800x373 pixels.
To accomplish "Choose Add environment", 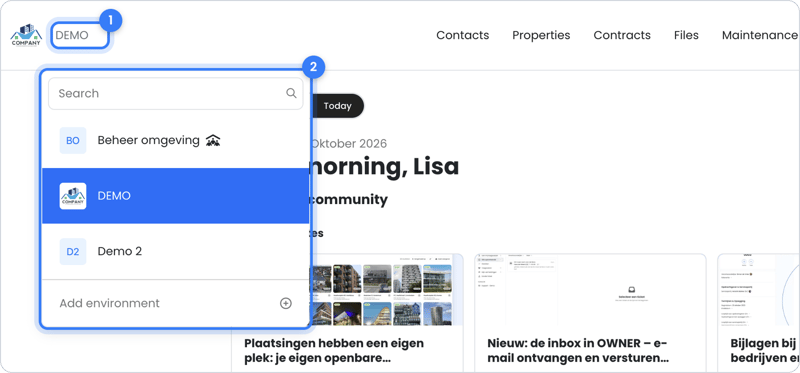I will click(176, 303).
